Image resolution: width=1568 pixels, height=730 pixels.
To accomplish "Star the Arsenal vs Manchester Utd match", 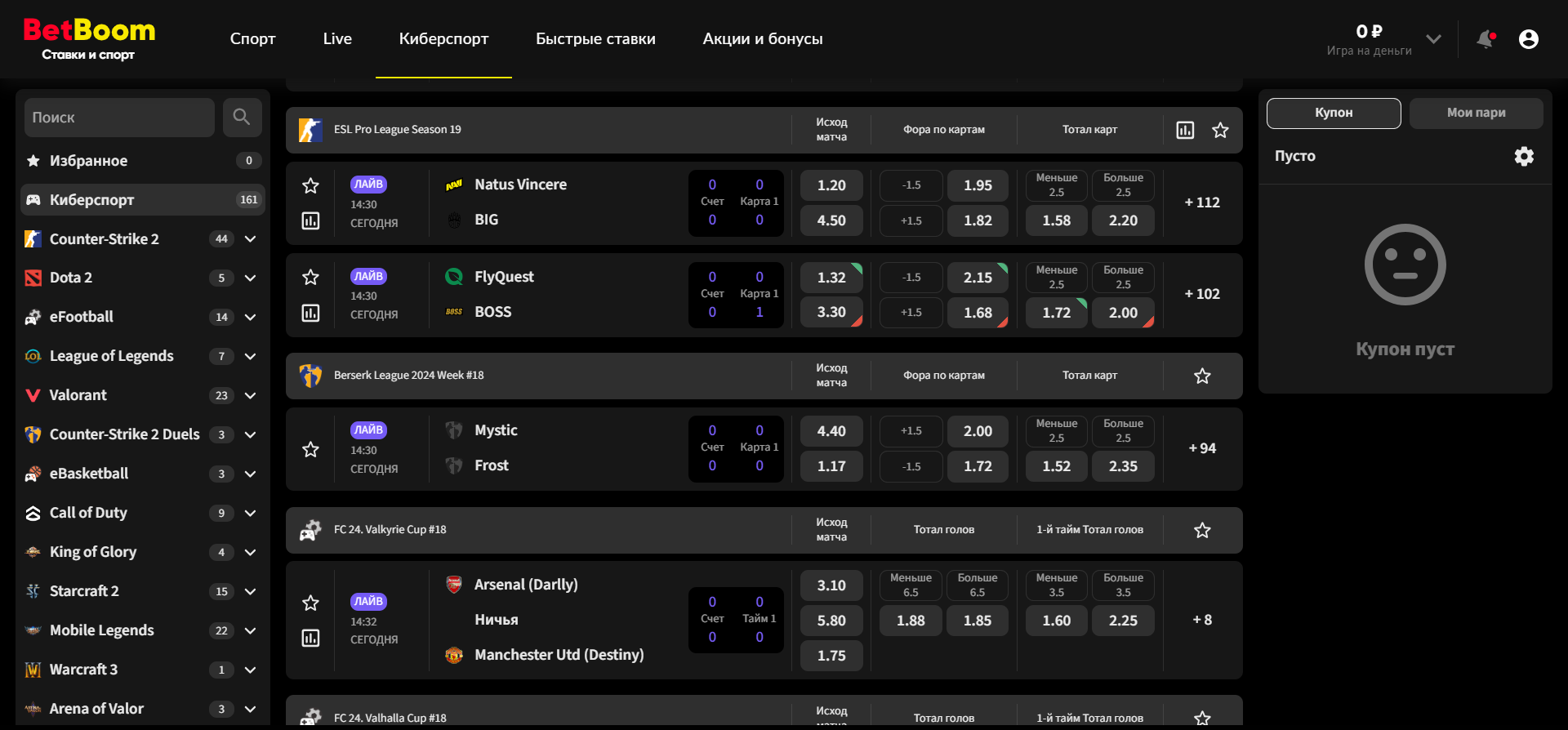I will point(310,603).
